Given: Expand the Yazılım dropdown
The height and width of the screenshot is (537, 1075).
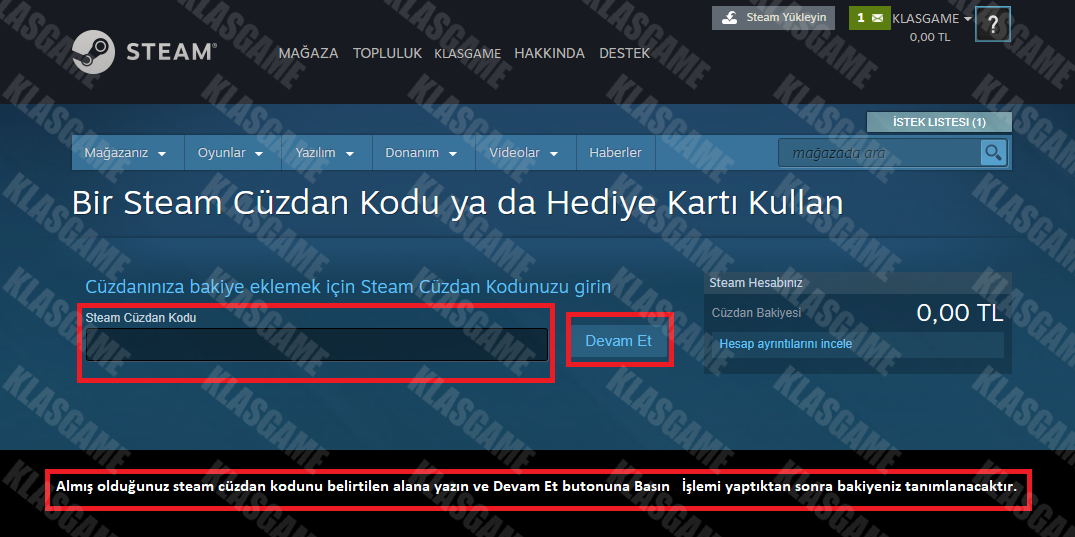Looking at the screenshot, I should (x=325, y=153).
